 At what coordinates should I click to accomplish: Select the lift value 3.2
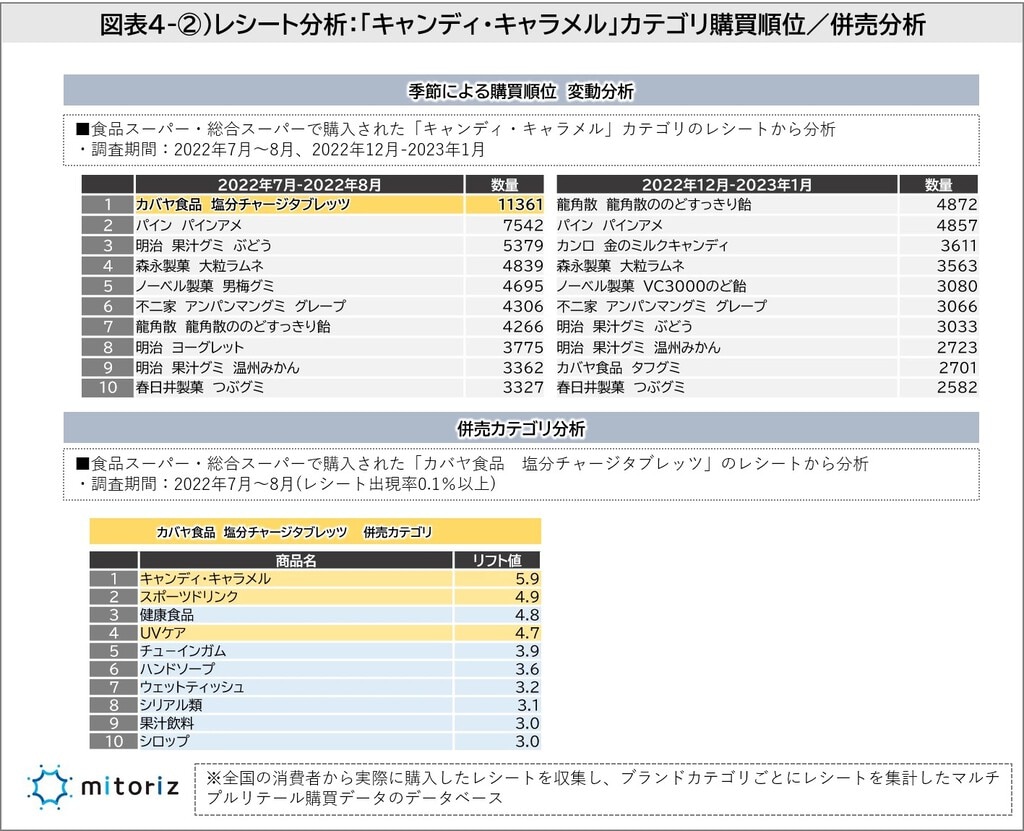click(527, 687)
